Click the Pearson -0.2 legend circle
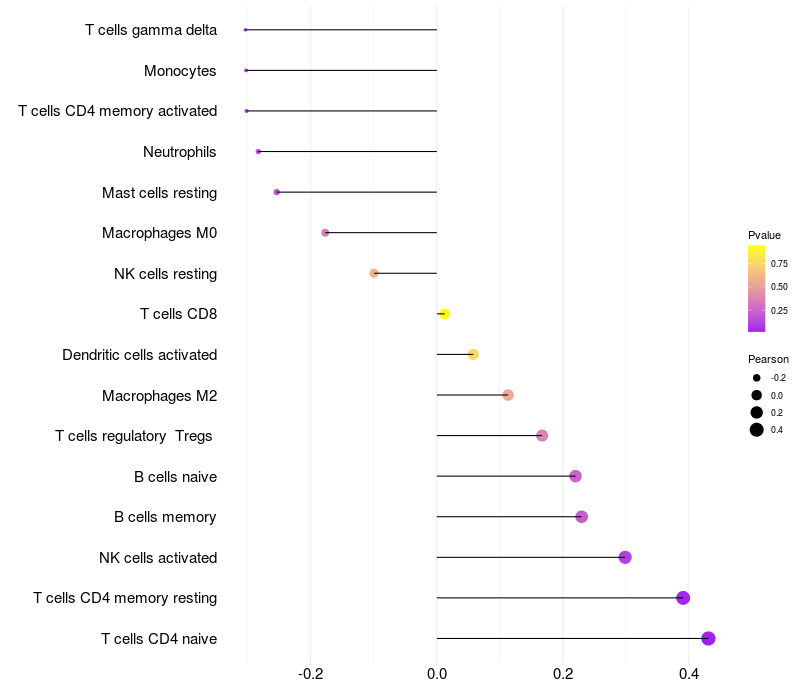Viewport: 800px width, 700px height. click(757, 378)
